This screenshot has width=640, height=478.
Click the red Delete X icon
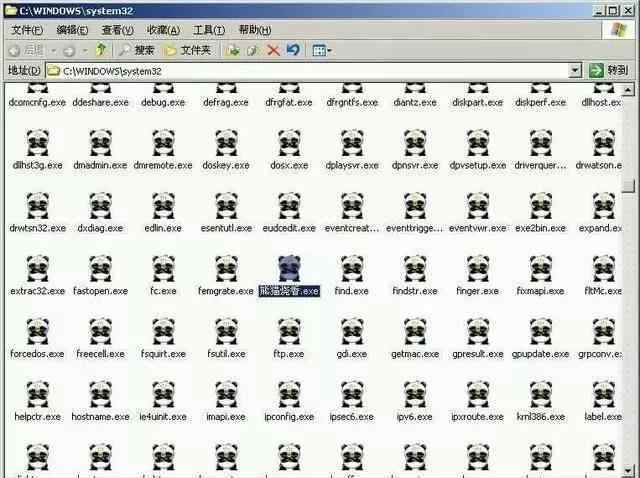point(273,50)
